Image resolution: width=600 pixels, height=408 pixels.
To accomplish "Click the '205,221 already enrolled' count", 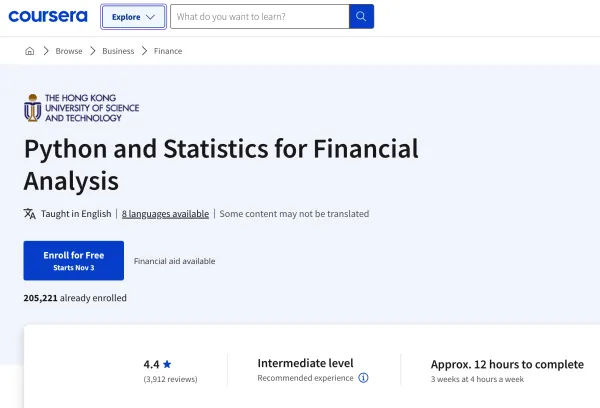I will click(x=75, y=298).
